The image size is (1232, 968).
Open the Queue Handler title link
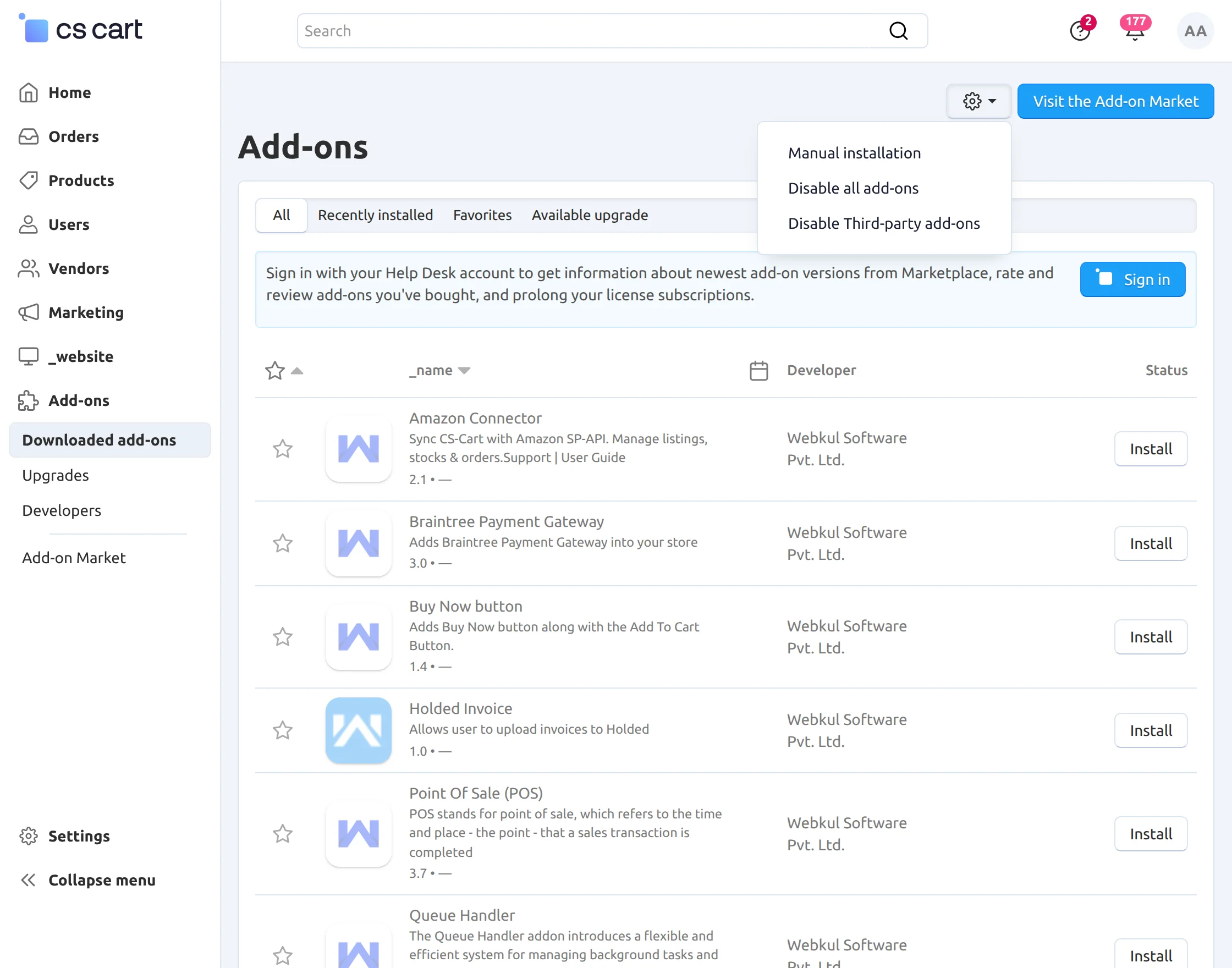[x=462, y=915]
